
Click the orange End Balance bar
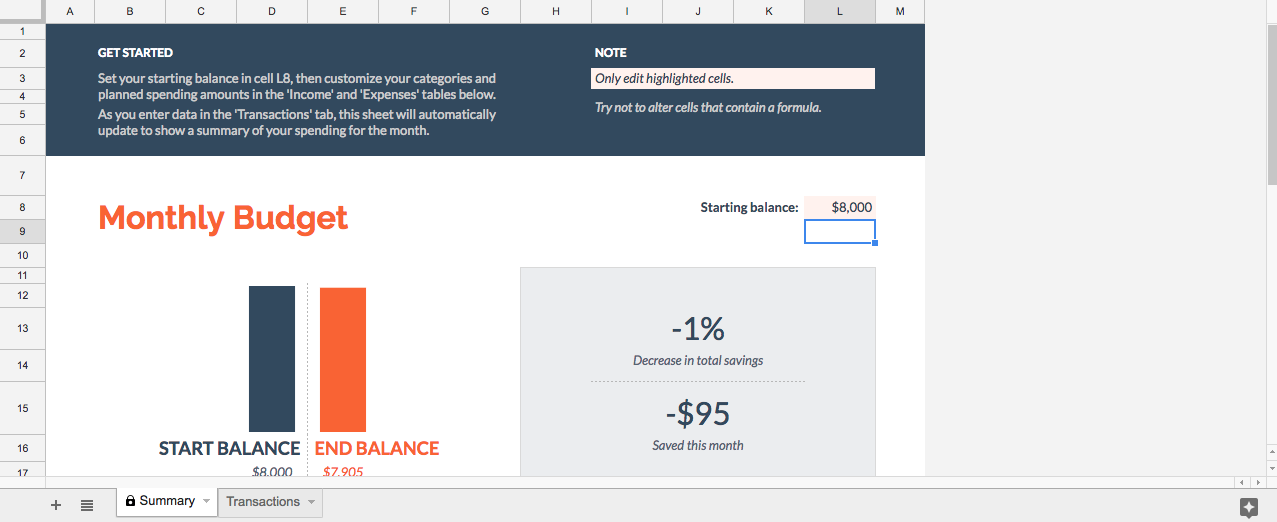coord(343,359)
